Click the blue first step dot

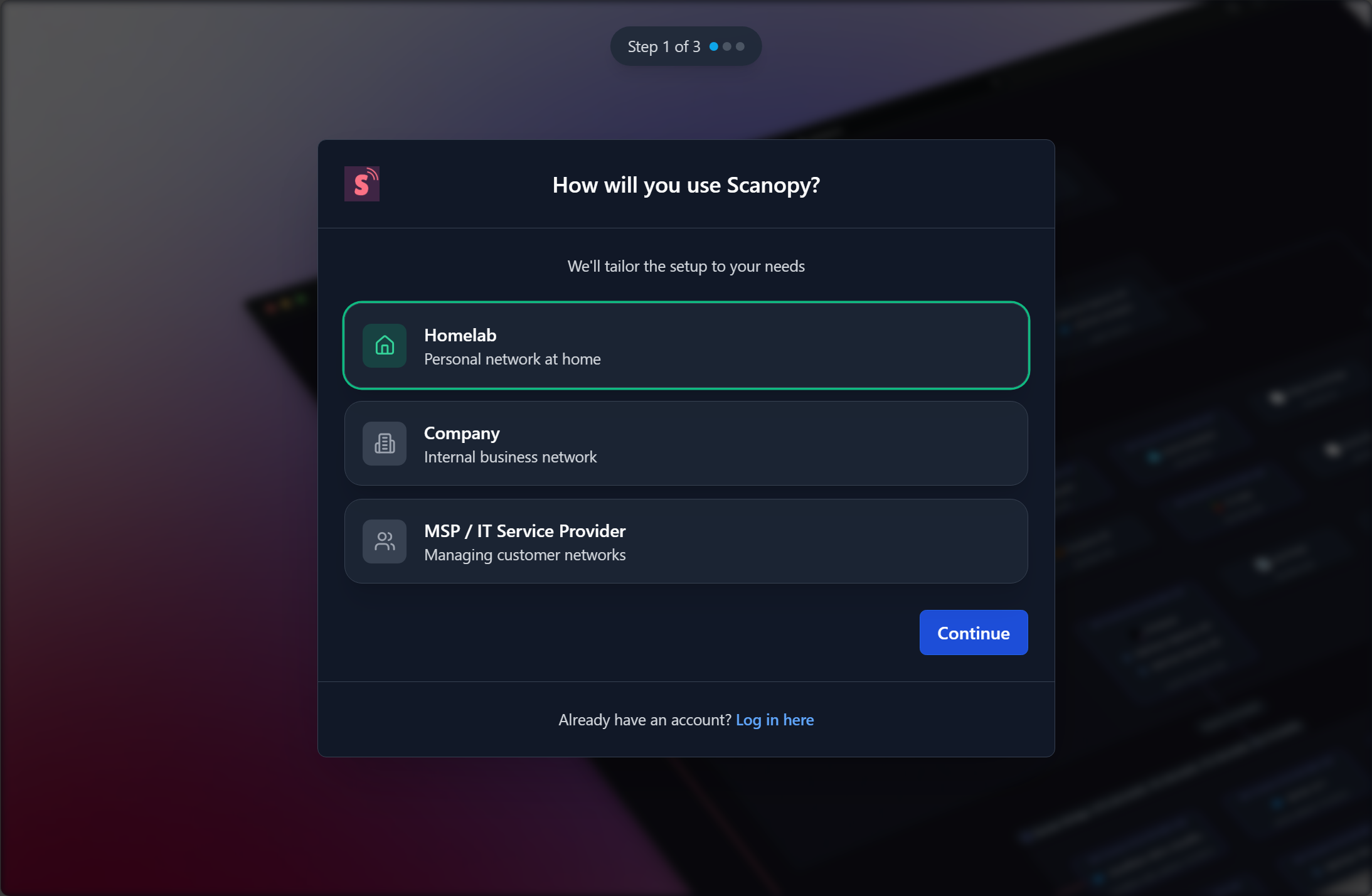pos(714,46)
